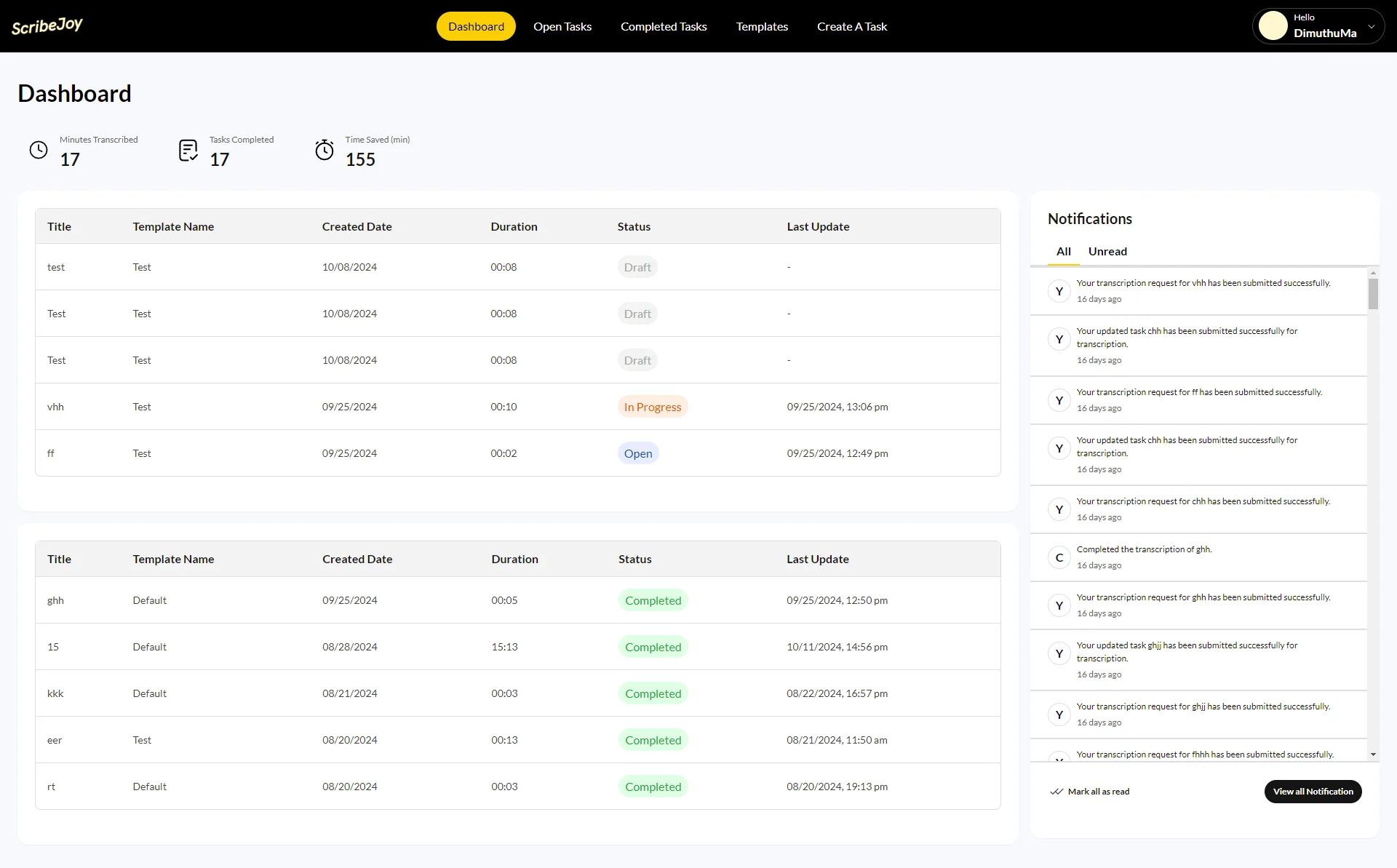Viewport: 1397px width, 868px height.
Task: Click the ScribeJoy logo
Action: pos(47,26)
